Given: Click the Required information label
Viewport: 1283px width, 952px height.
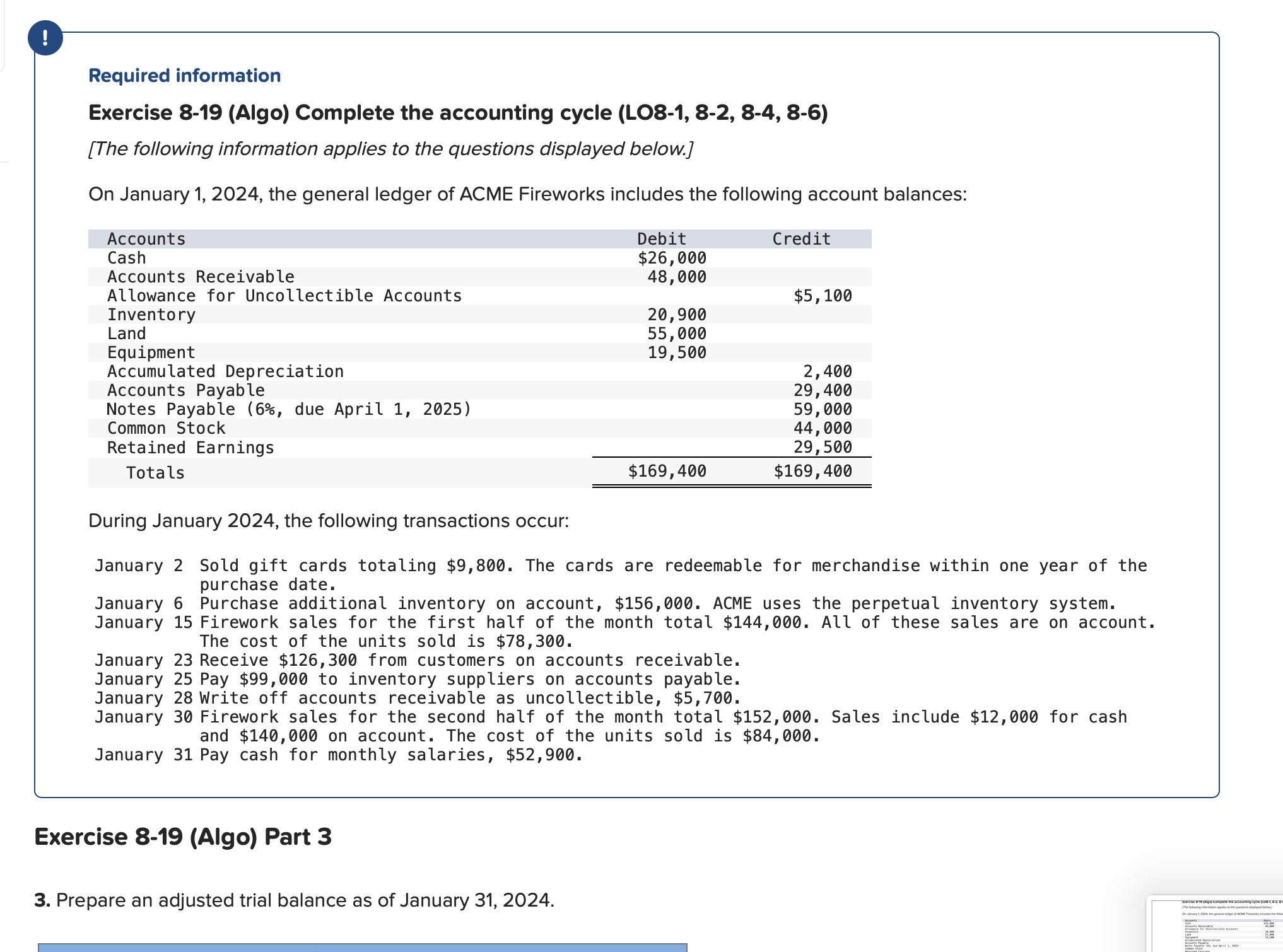Looking at the screenshot, I should click(184, 75).
